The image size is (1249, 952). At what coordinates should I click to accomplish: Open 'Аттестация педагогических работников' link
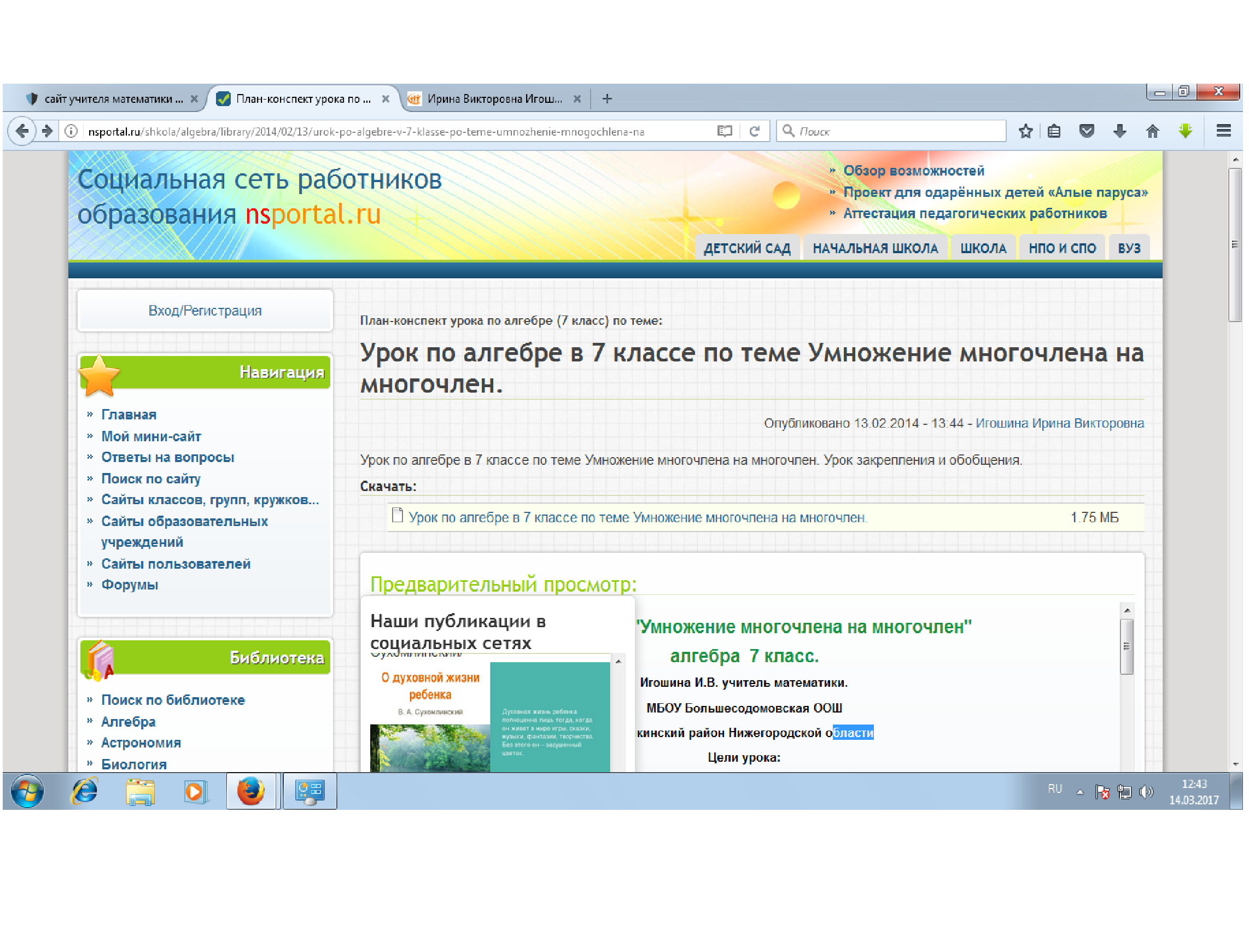[x=974, y=214]
